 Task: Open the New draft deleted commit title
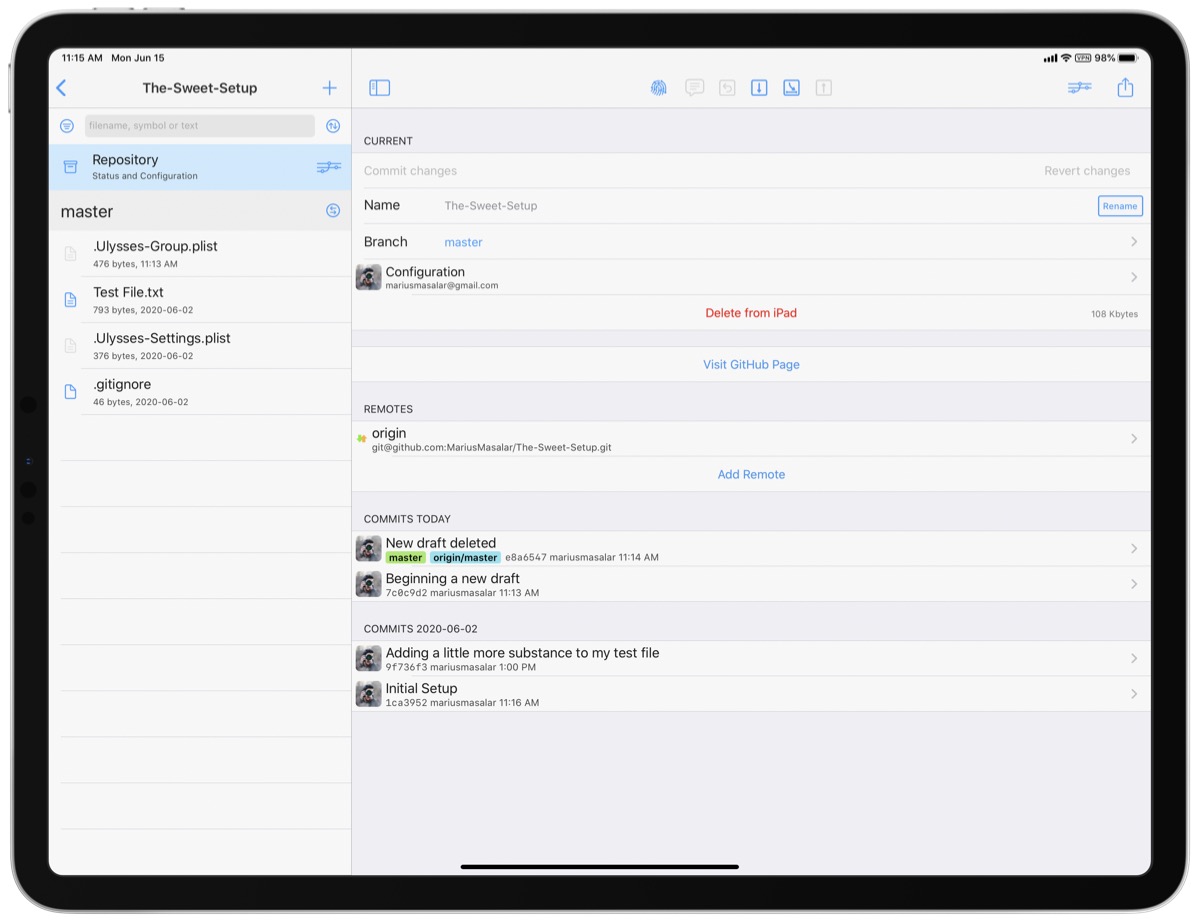point(441,543)
